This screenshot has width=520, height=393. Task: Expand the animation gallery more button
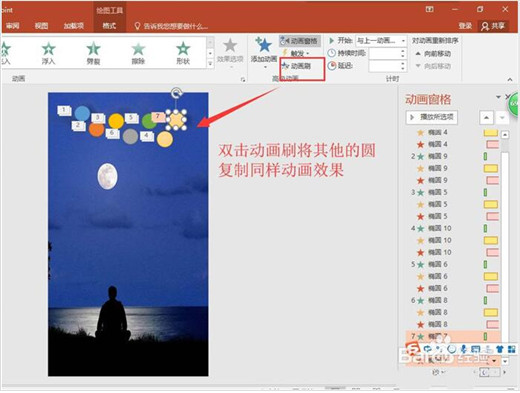(210, 63)
